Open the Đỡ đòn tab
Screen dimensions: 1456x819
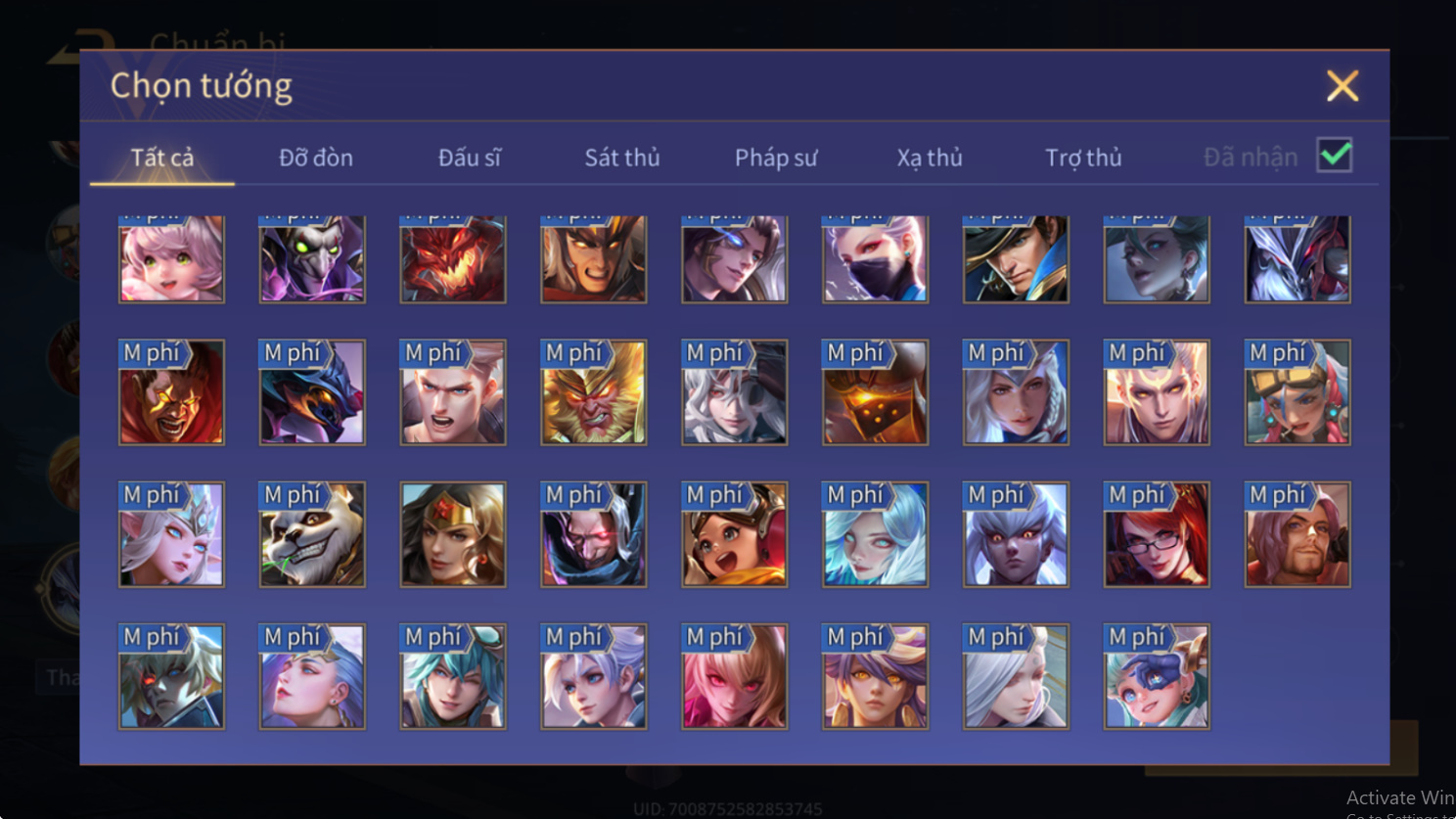(x=316, y=158)
